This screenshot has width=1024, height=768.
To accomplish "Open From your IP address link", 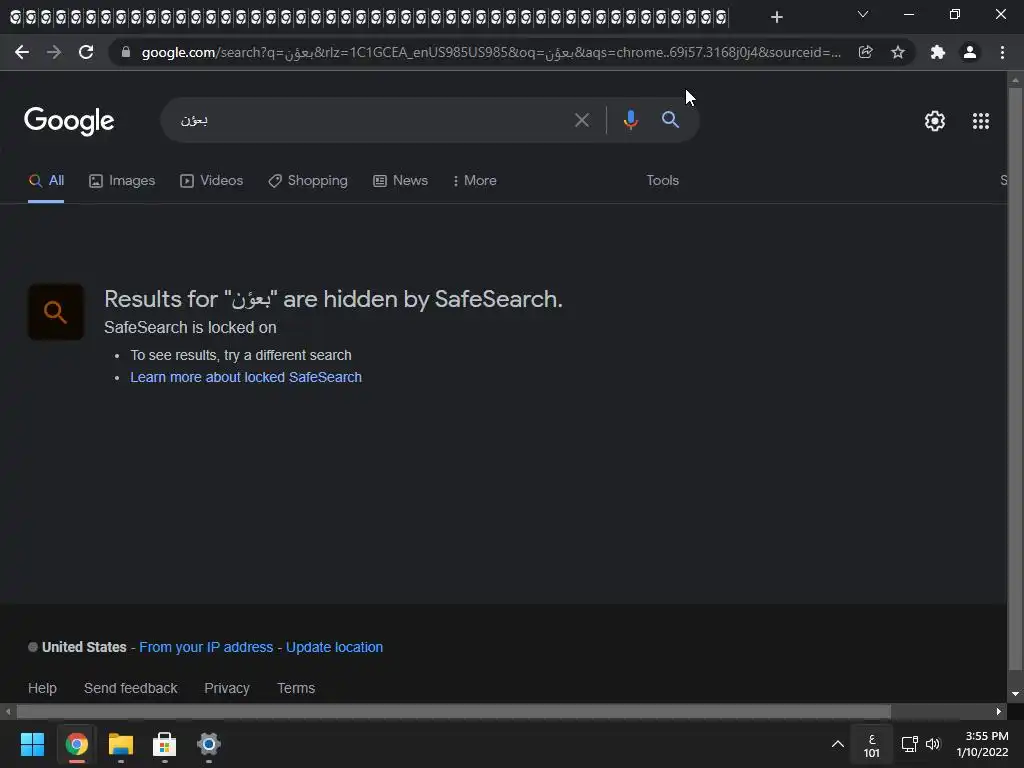I will click(x=206, y=647).
